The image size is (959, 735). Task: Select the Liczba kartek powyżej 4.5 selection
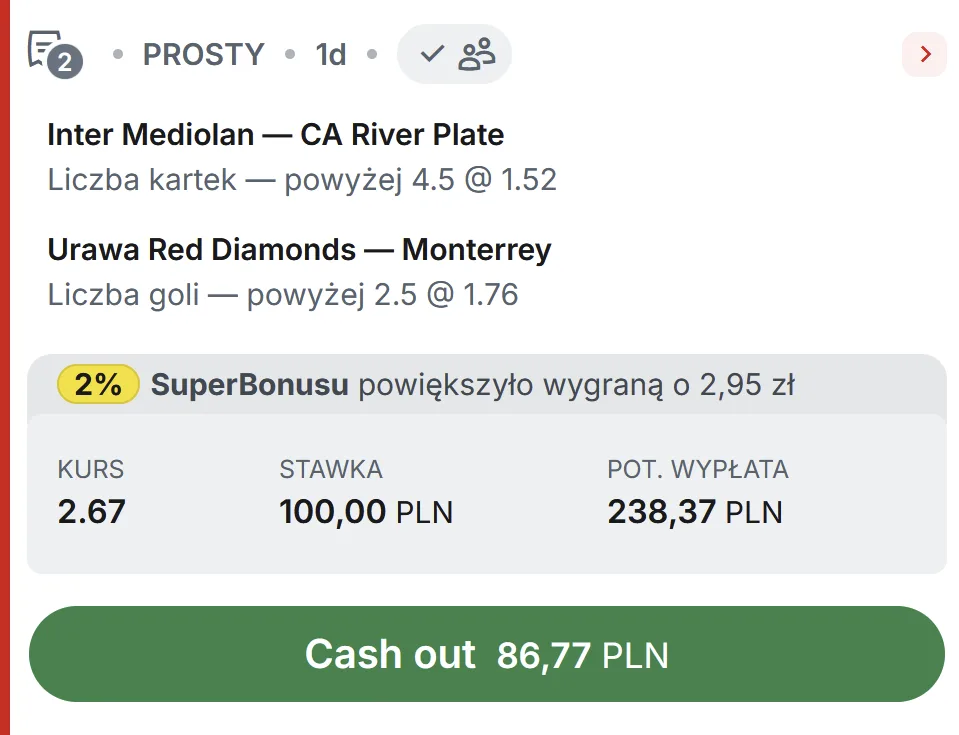[302, 180]
